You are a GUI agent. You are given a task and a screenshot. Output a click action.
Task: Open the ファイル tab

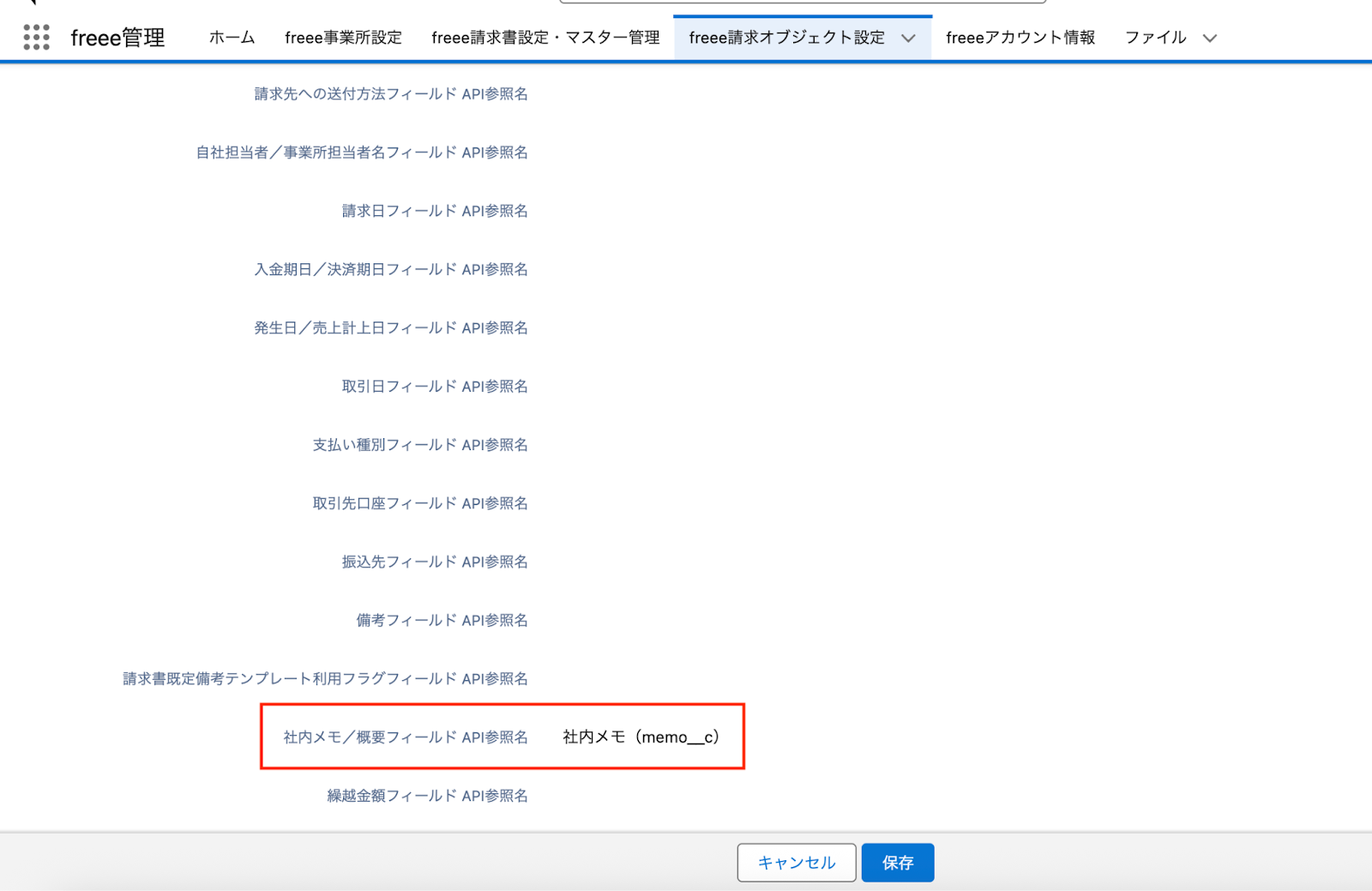[1155, 38]
